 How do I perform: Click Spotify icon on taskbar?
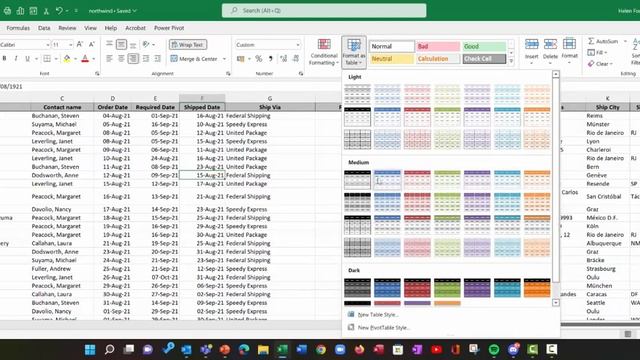(x=494, y=349)
